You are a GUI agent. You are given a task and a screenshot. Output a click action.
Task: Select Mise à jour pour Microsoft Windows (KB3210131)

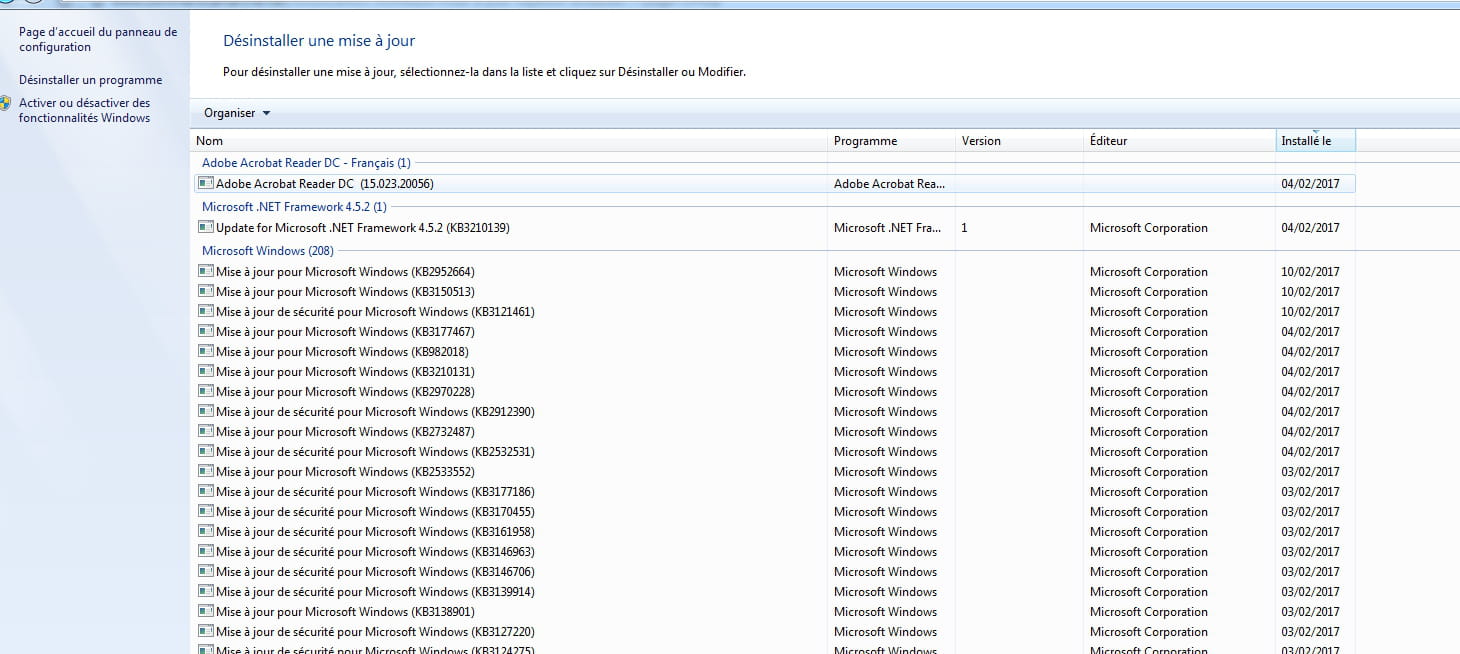(x=773, y=372)
